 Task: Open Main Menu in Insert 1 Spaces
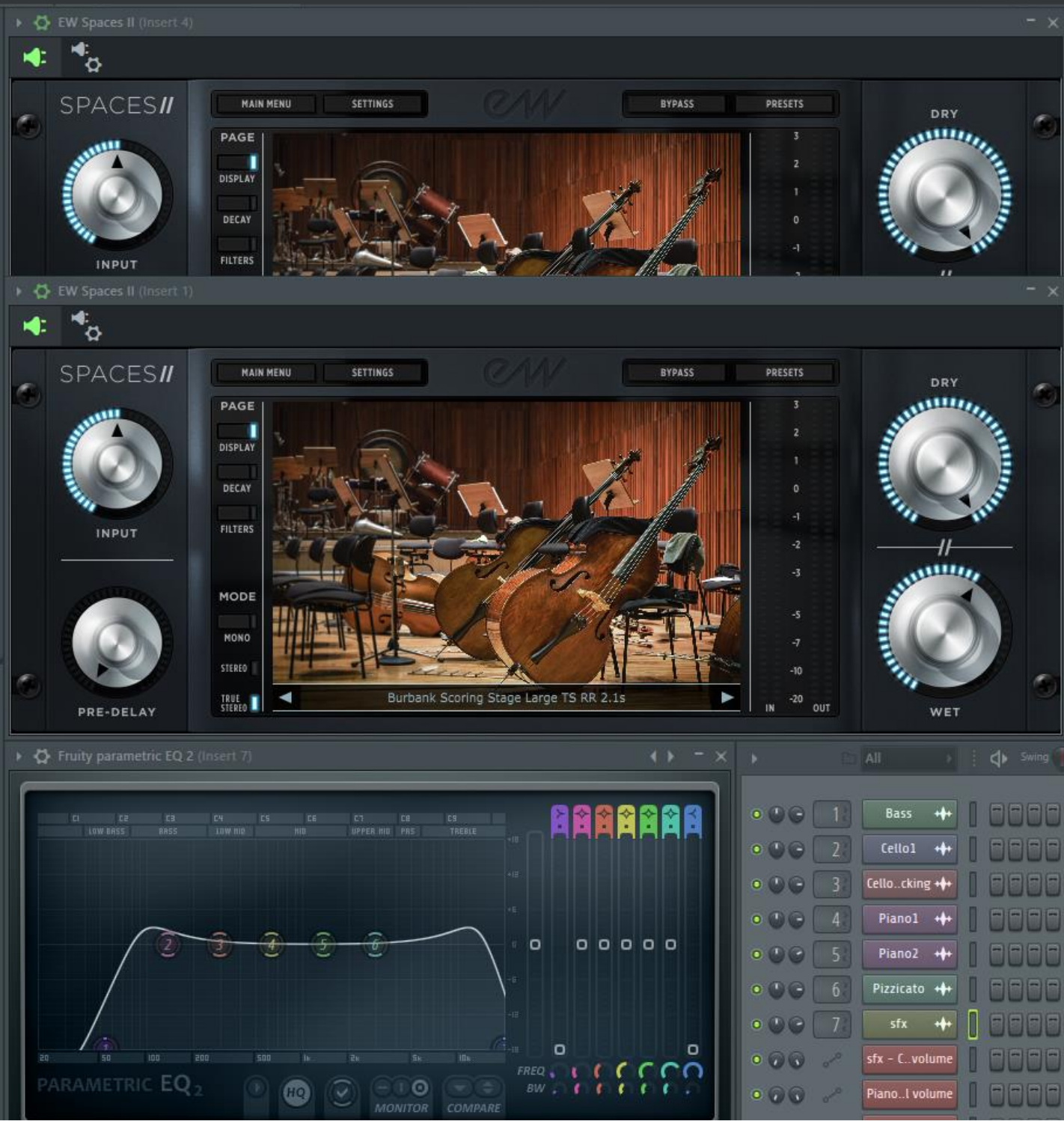[266, 373]
